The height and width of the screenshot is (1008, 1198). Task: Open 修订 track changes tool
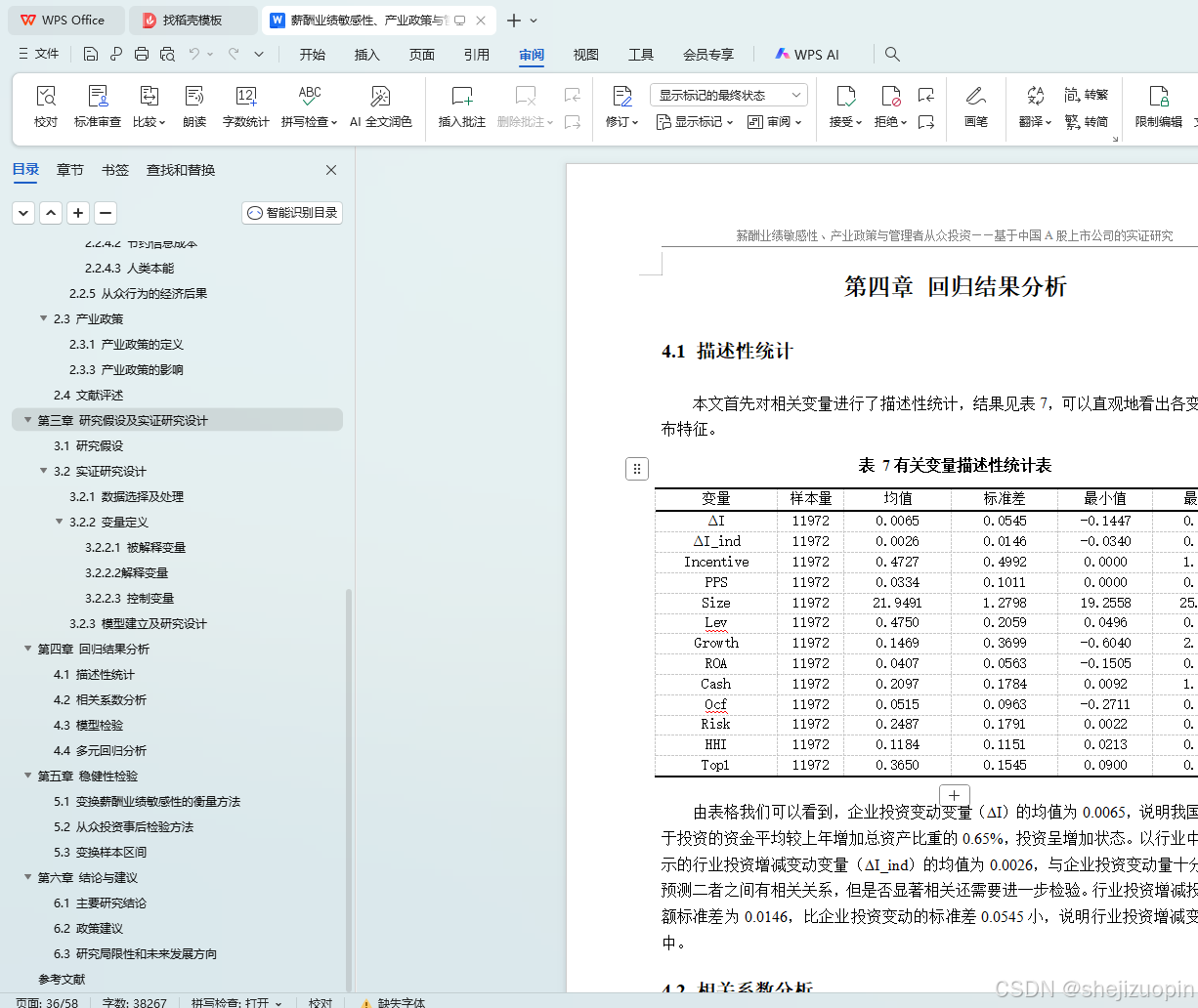pos(621,106)
